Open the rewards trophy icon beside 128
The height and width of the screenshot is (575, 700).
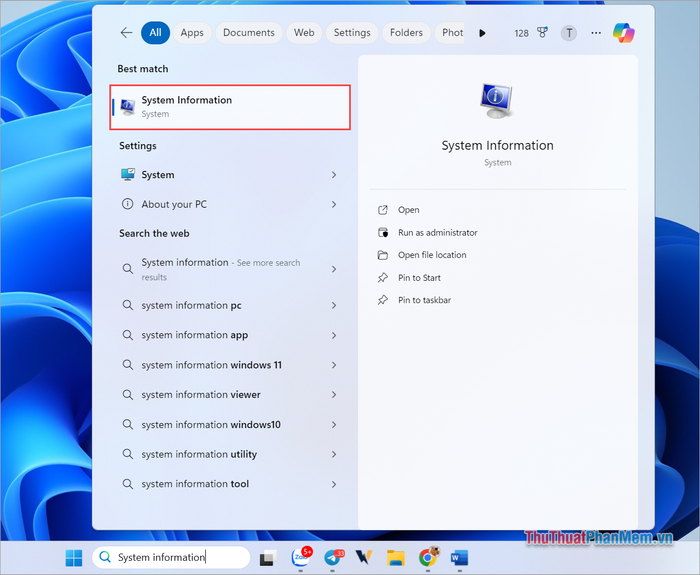coord(542,33)
